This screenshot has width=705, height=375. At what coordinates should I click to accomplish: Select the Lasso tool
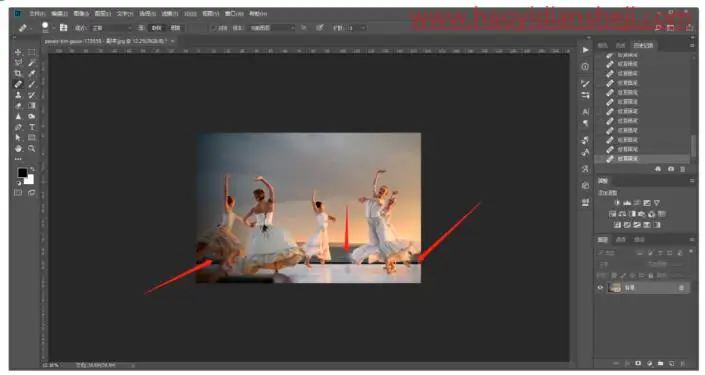pos(18,63)
